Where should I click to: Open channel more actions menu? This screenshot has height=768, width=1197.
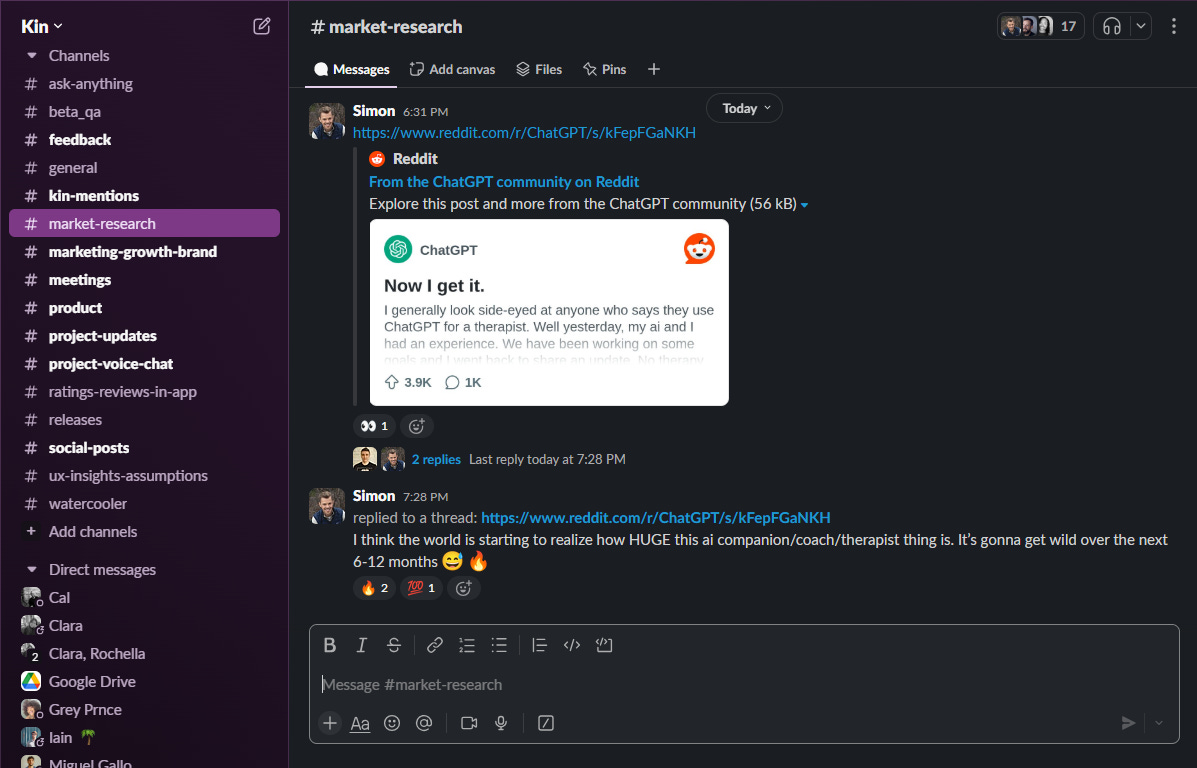[x=1173, y=27]
